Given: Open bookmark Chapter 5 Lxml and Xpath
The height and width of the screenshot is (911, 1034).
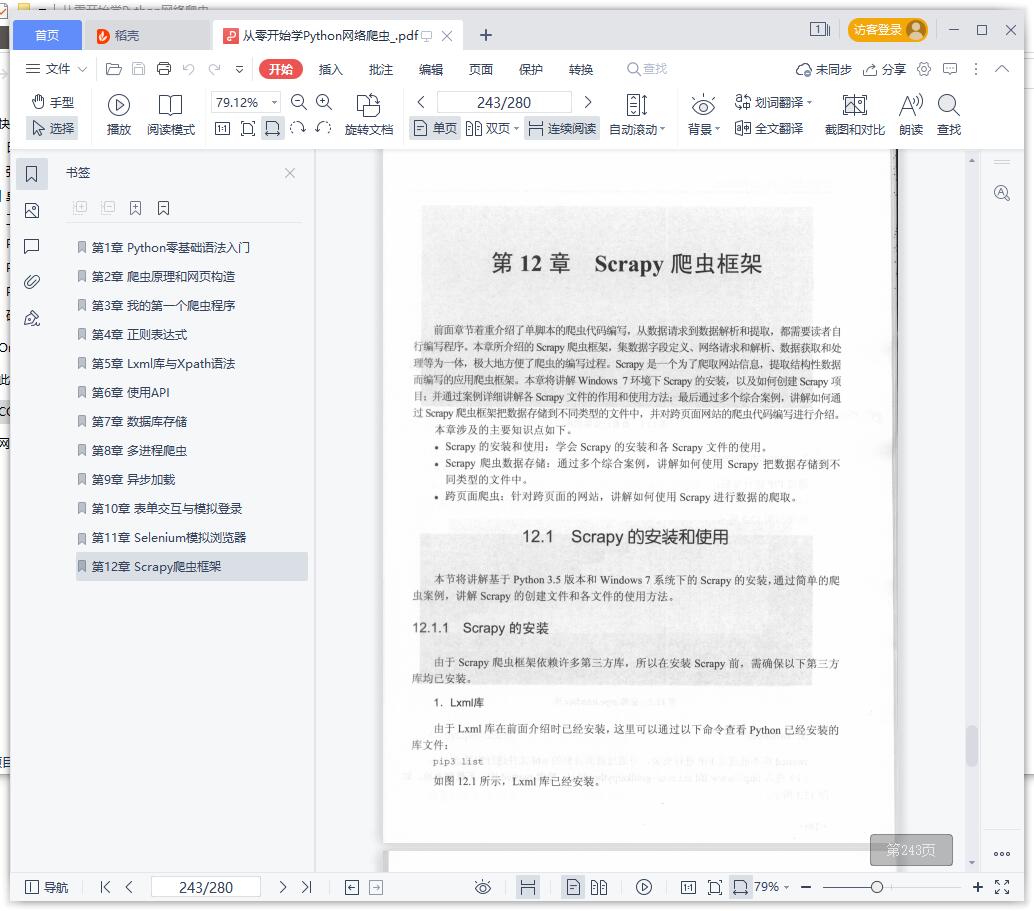Looking at the screenshot, I should pyautogui.click(x=163, y=363).
